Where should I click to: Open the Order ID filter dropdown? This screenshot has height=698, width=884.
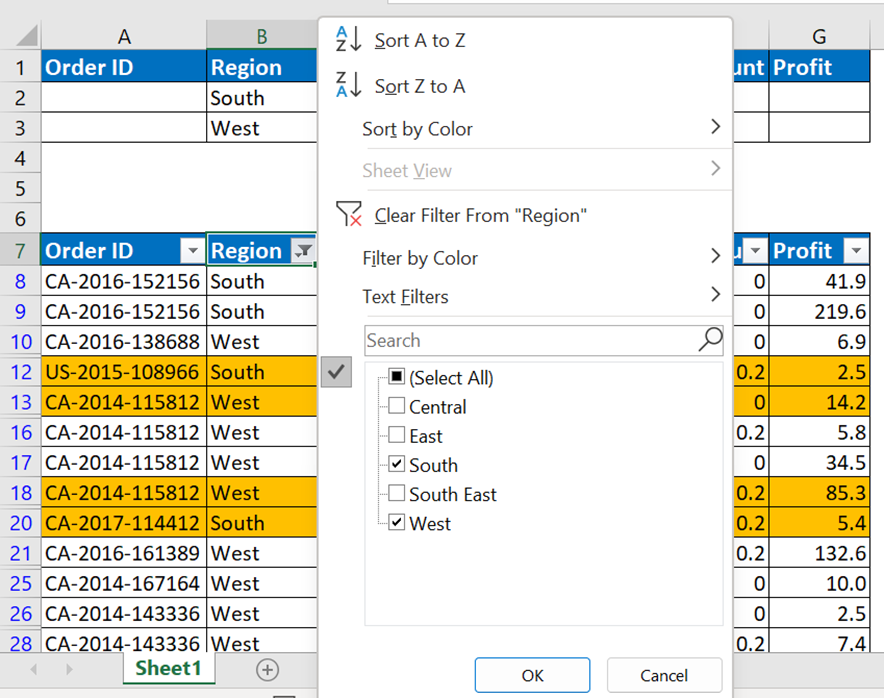pos(191,251)
